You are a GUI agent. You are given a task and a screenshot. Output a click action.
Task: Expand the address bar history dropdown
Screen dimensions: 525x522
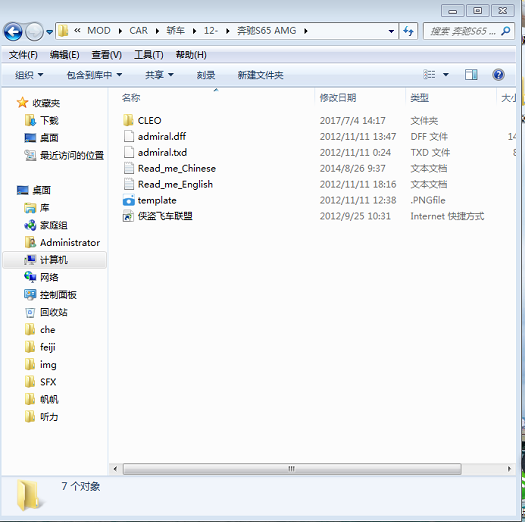pyautogui.click(x=391, y=31)
